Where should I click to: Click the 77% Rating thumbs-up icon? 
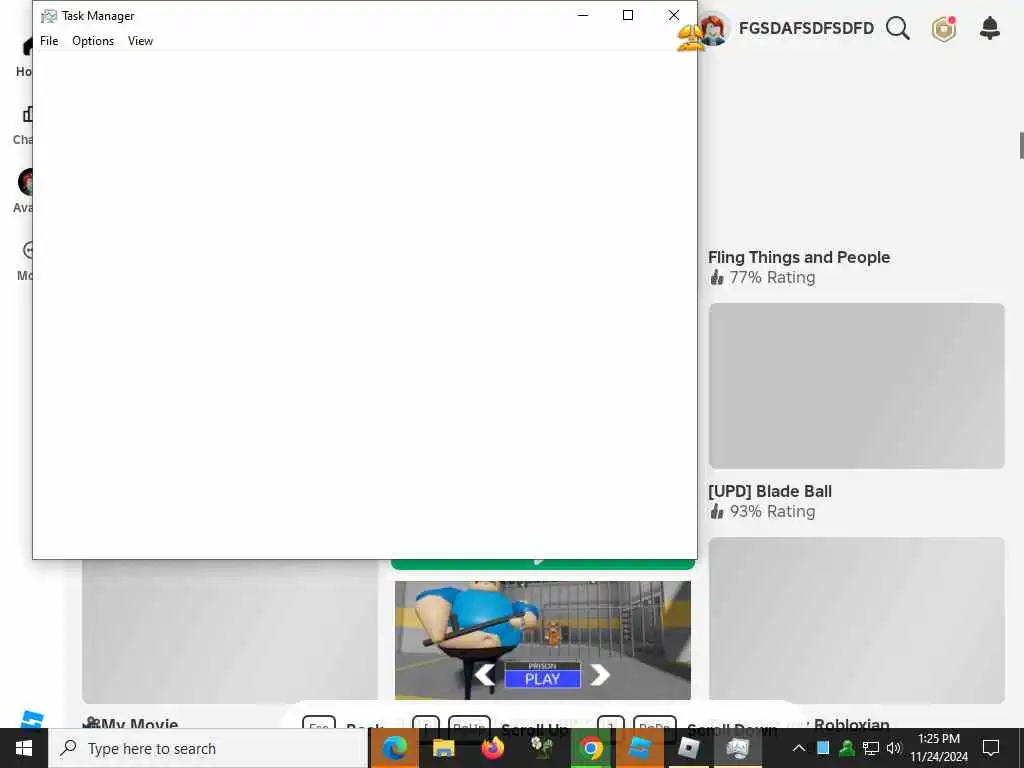tap(717, 278)
